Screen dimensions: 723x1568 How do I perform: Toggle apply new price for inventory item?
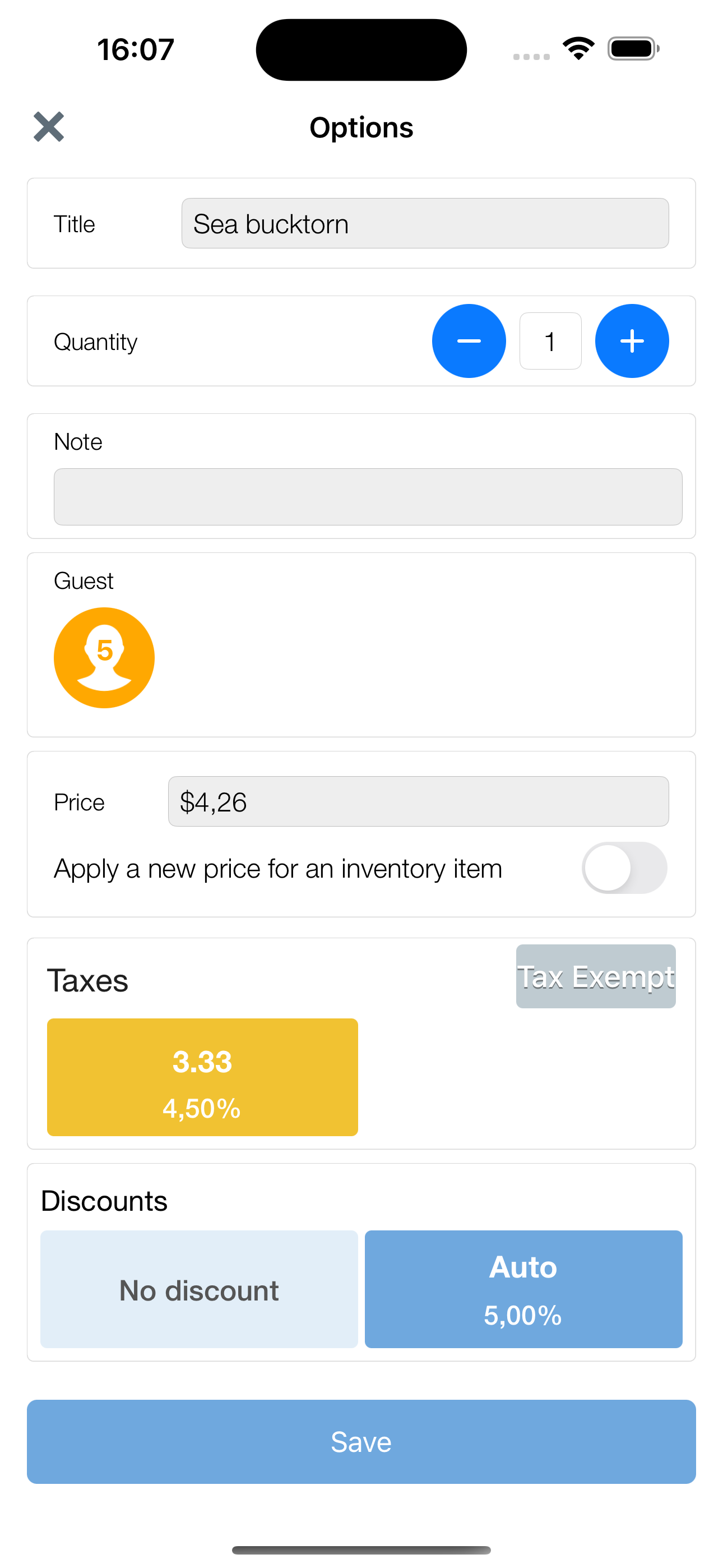click(x=624, y=868)
